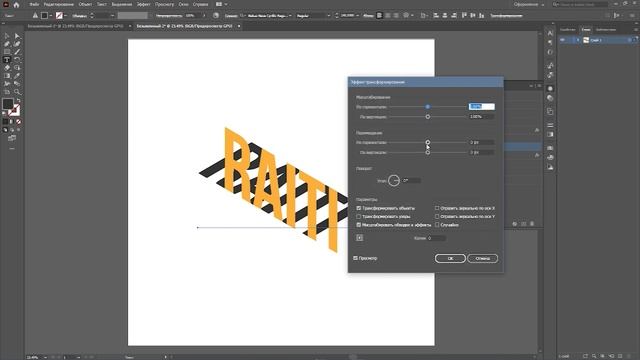Open the workspace switcher dropdown
This screenshot has height=360, width=640.
(529, 4)
